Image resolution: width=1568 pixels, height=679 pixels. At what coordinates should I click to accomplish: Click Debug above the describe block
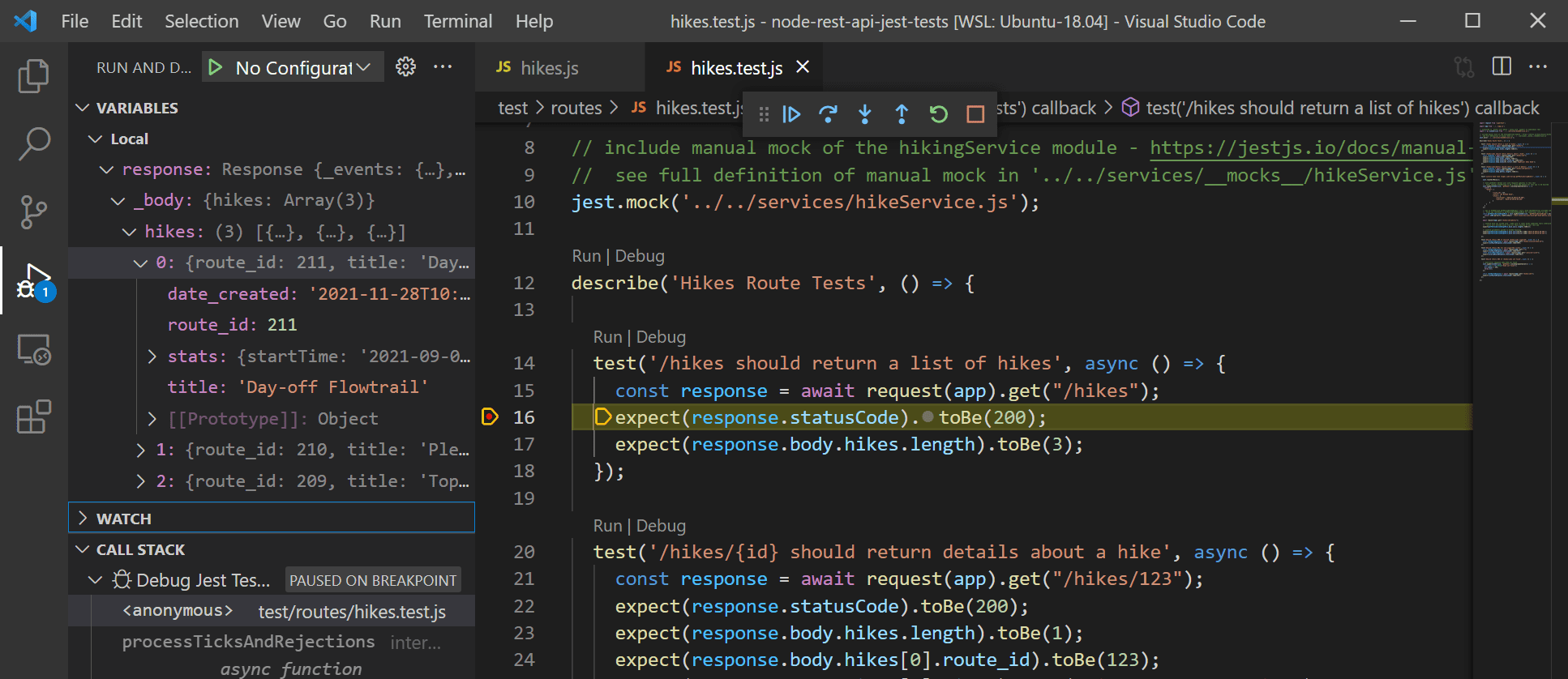(x=640, y=256)
